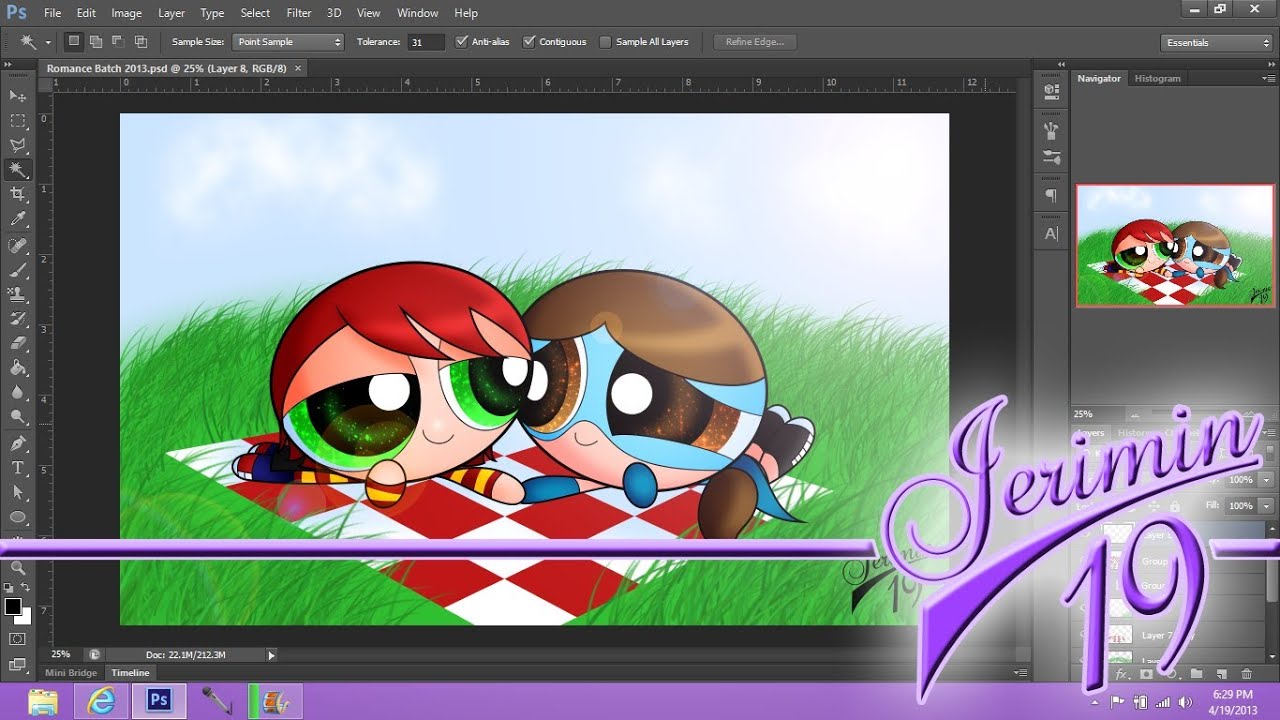The width and height of the screenshot is (1280, 720).
Task: Select the Ellipse shape tool
Action: [x=18, y=517]
